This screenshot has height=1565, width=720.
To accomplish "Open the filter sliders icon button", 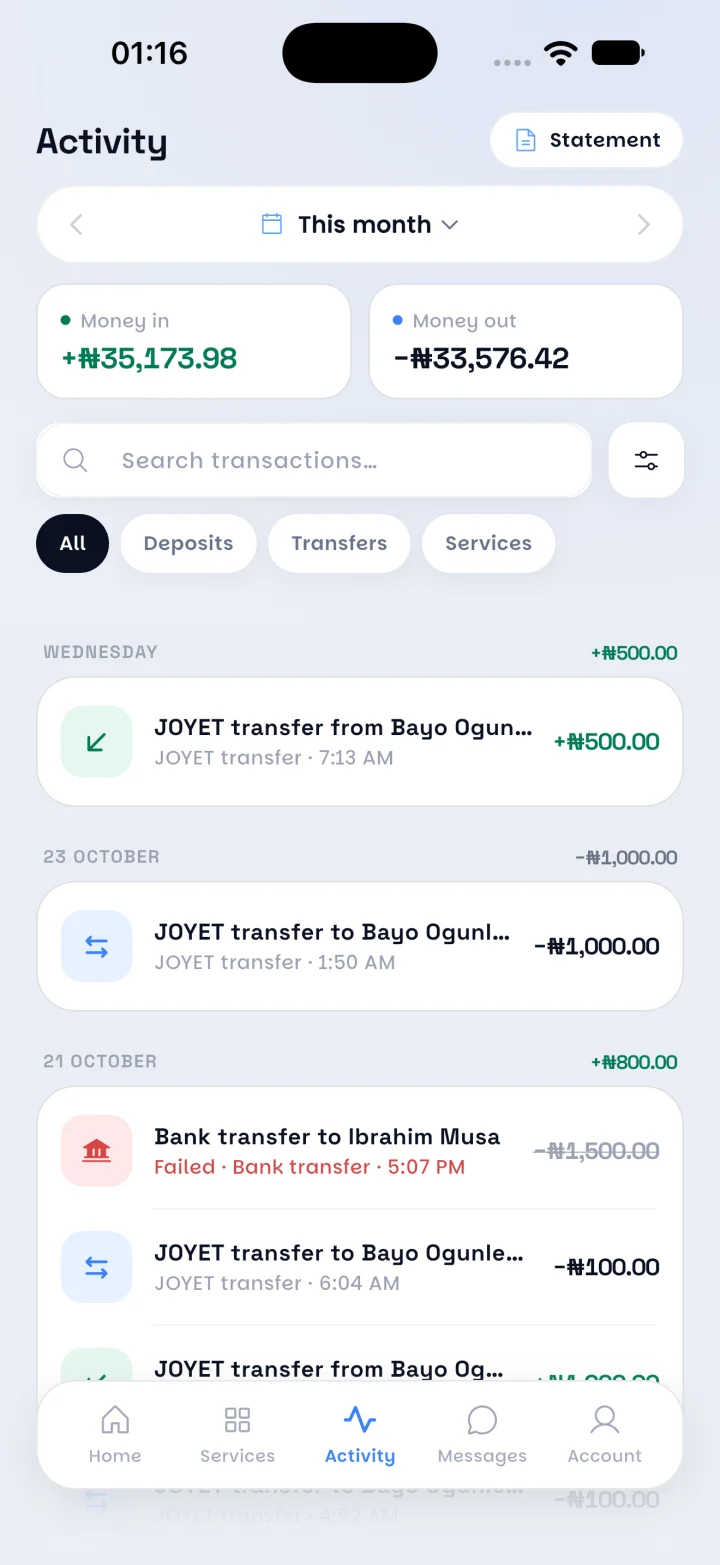I will tap(646, 460).
